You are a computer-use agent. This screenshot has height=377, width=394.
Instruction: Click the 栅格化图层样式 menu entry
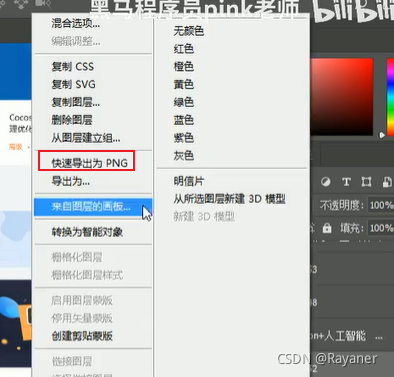[x=87, y=275]
